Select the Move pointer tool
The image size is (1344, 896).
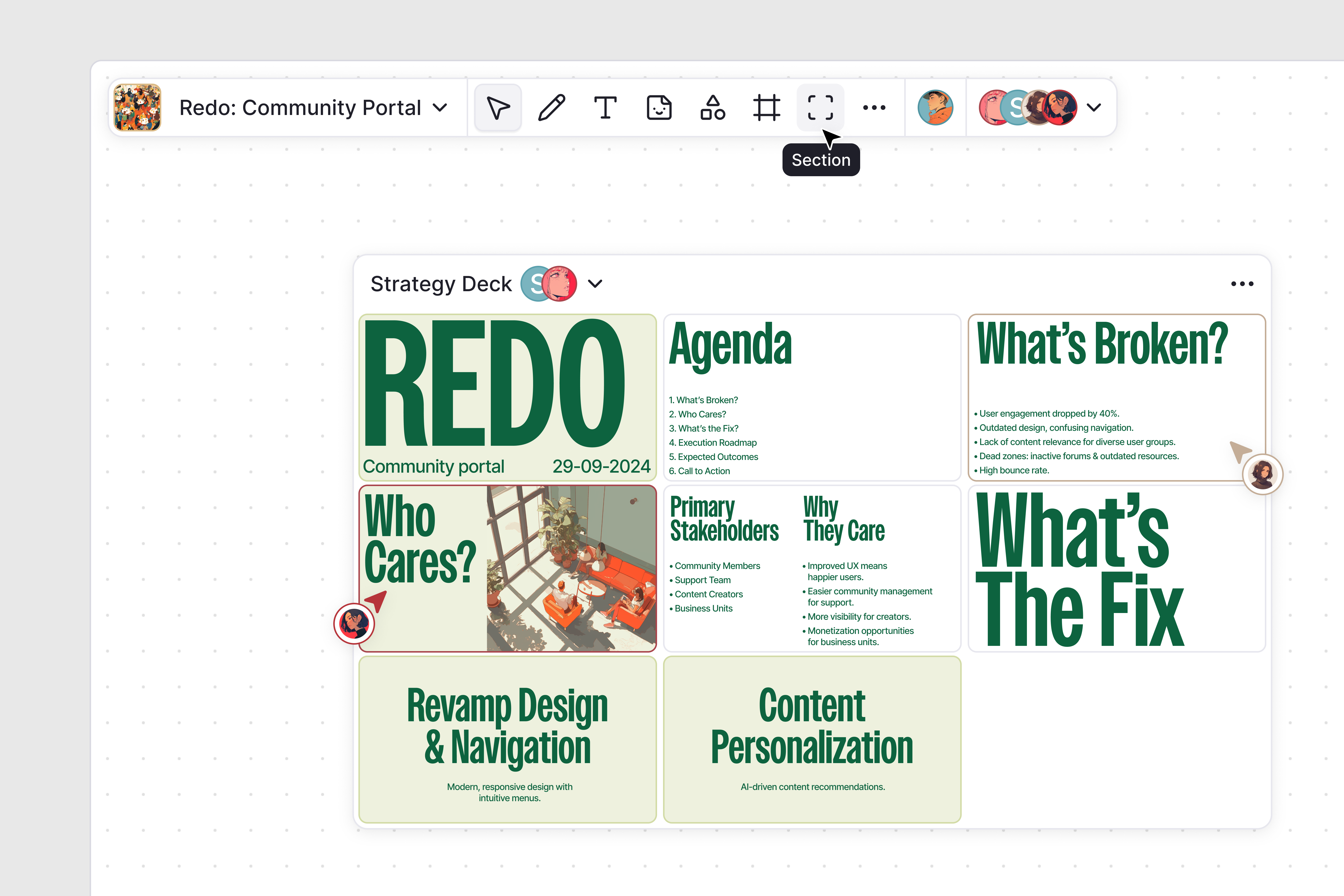498,108
